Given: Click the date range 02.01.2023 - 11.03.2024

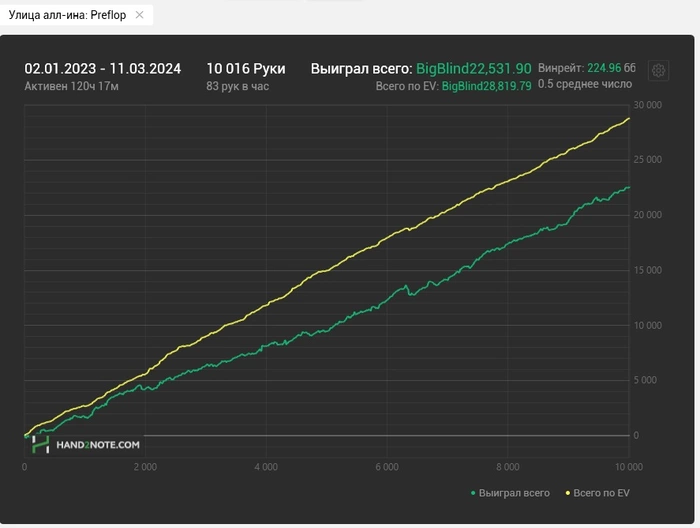Looking at the screenshot, I should (103, 69).
